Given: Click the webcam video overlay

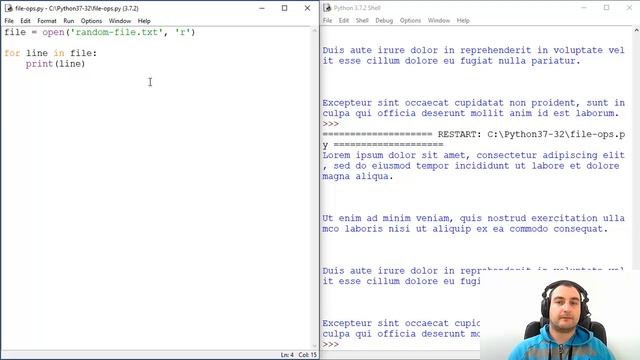Looking at the screenshot, I should (560, 315).
